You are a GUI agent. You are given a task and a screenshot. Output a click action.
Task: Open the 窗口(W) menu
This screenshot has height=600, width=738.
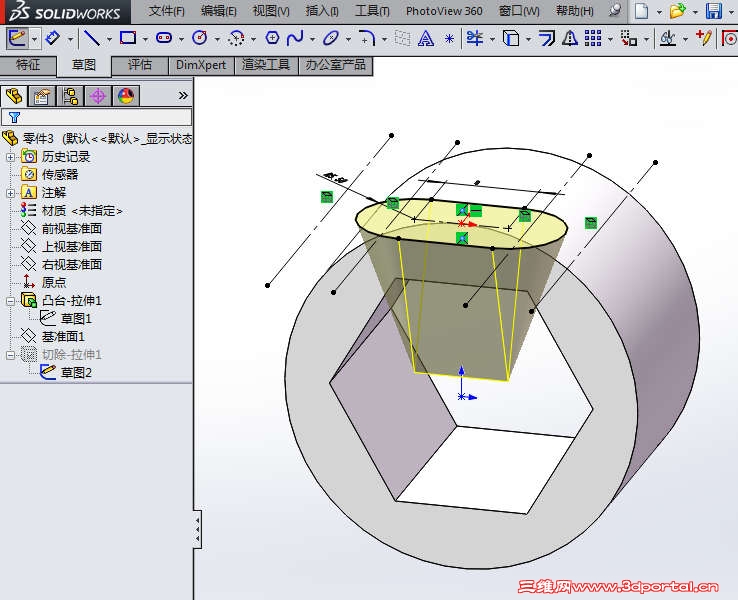(x=519, y=10)
